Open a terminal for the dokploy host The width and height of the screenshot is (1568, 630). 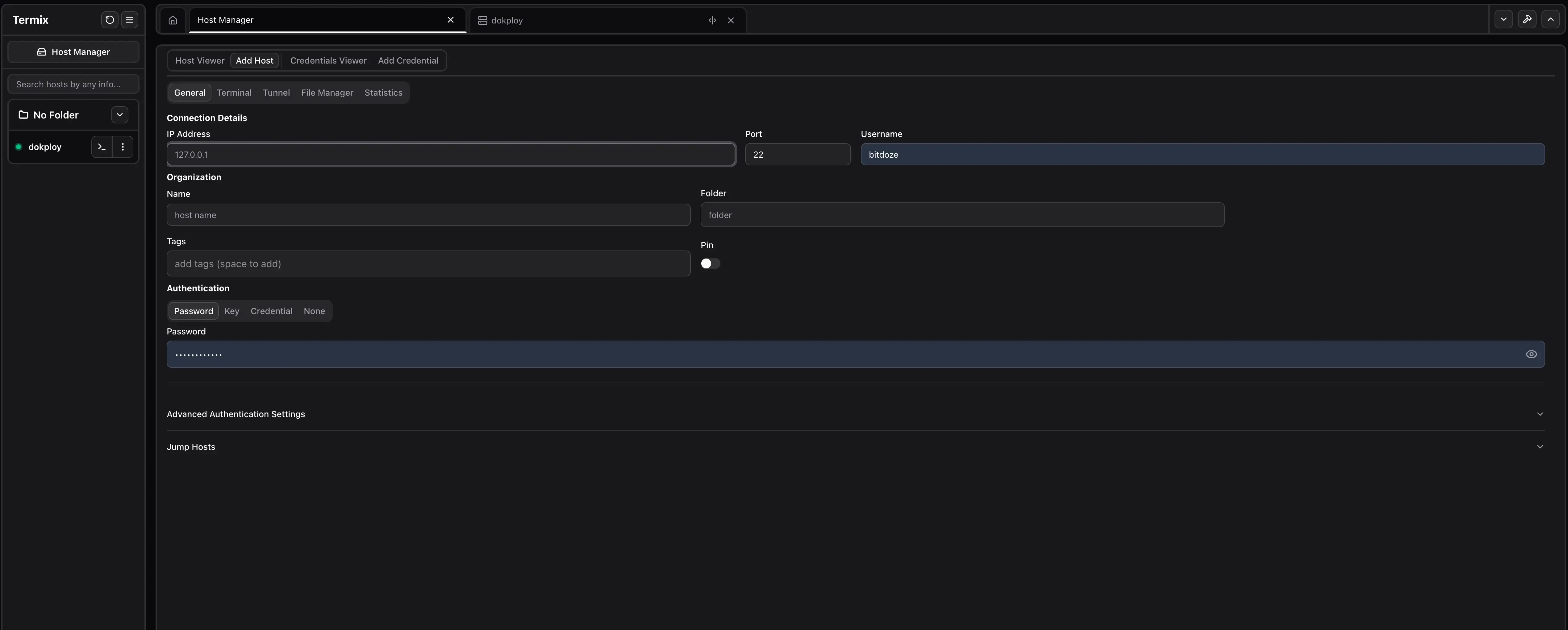coord(101,147)
